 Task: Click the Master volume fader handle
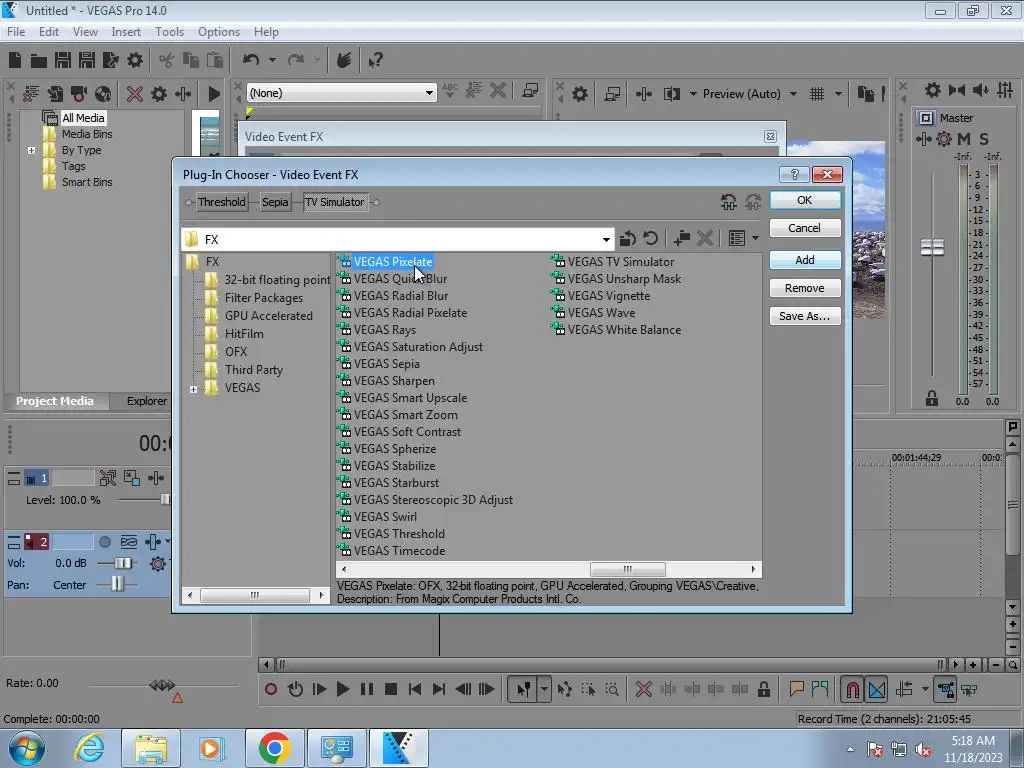[x=932, y=247]
